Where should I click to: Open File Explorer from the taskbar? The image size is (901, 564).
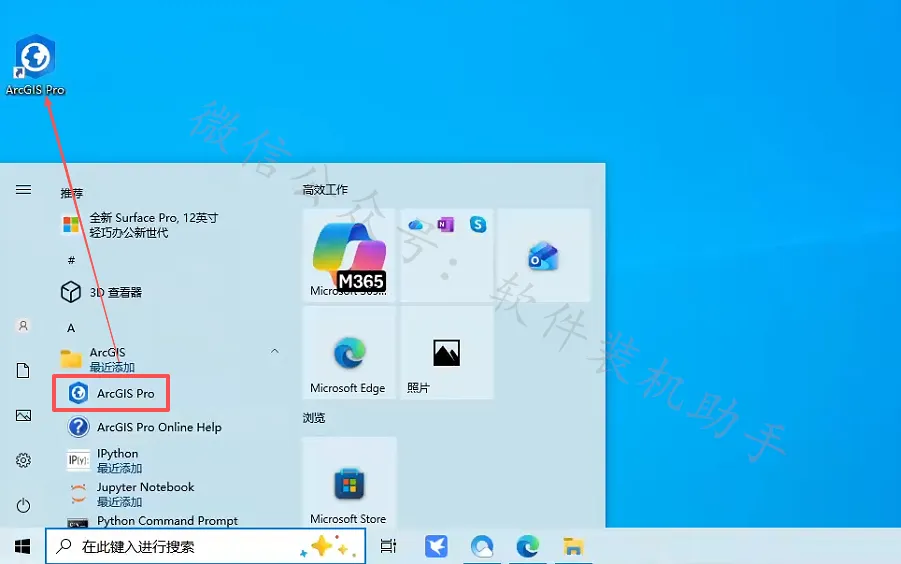[573, 546]
